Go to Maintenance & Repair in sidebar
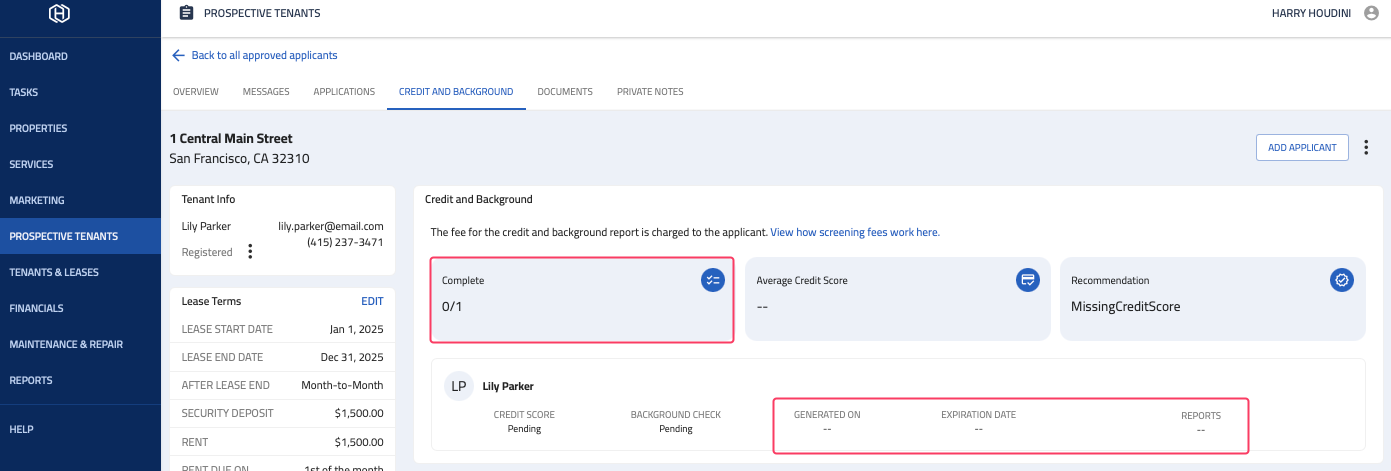The width and height of the screenshot is (1391, 471). click(80, 344)
